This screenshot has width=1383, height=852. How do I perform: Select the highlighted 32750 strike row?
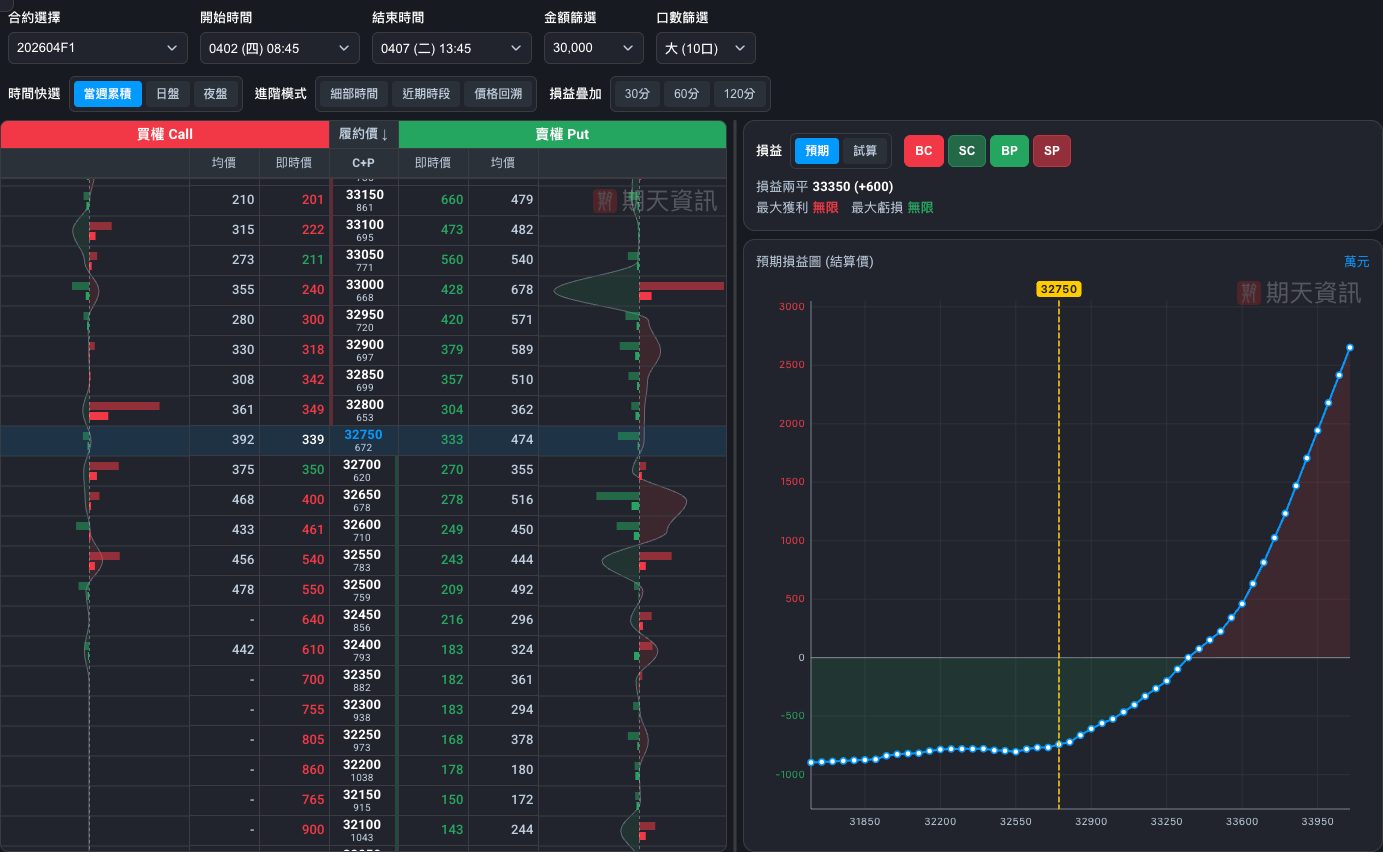(363, 441)
